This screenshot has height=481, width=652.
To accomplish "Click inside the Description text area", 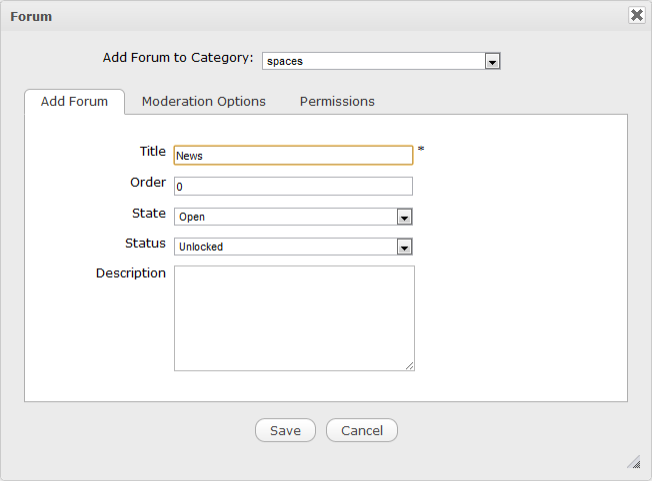I will [293, 317].
